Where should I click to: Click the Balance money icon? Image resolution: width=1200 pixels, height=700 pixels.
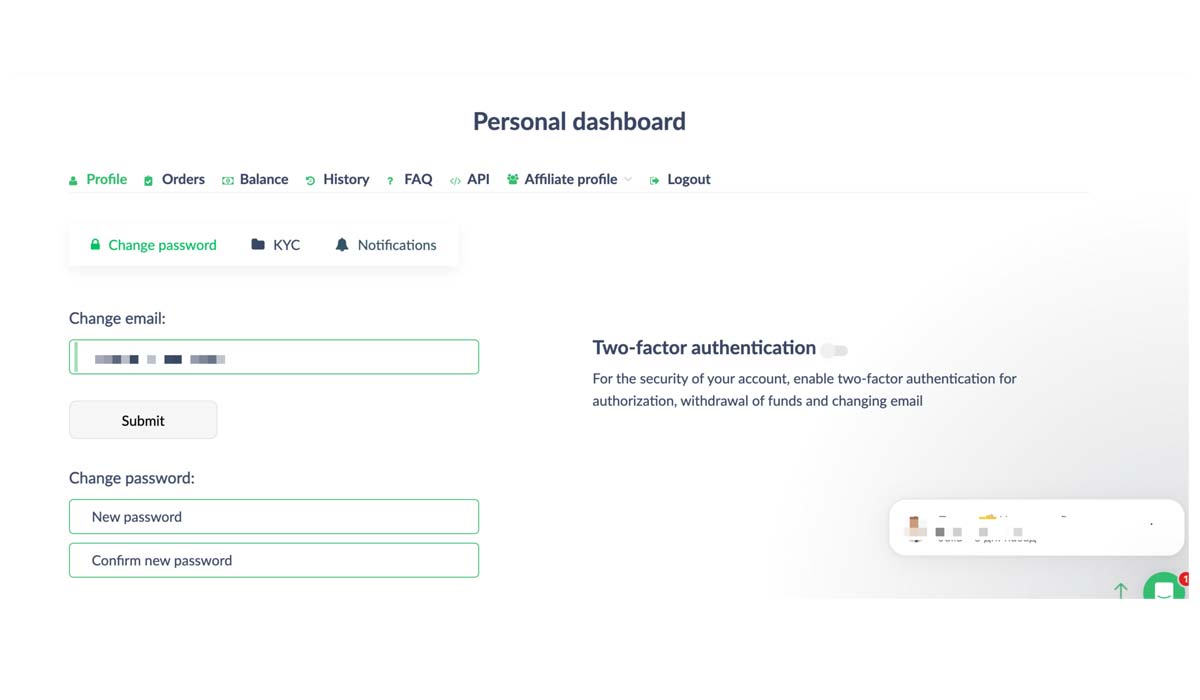click(x=227, y=181)
